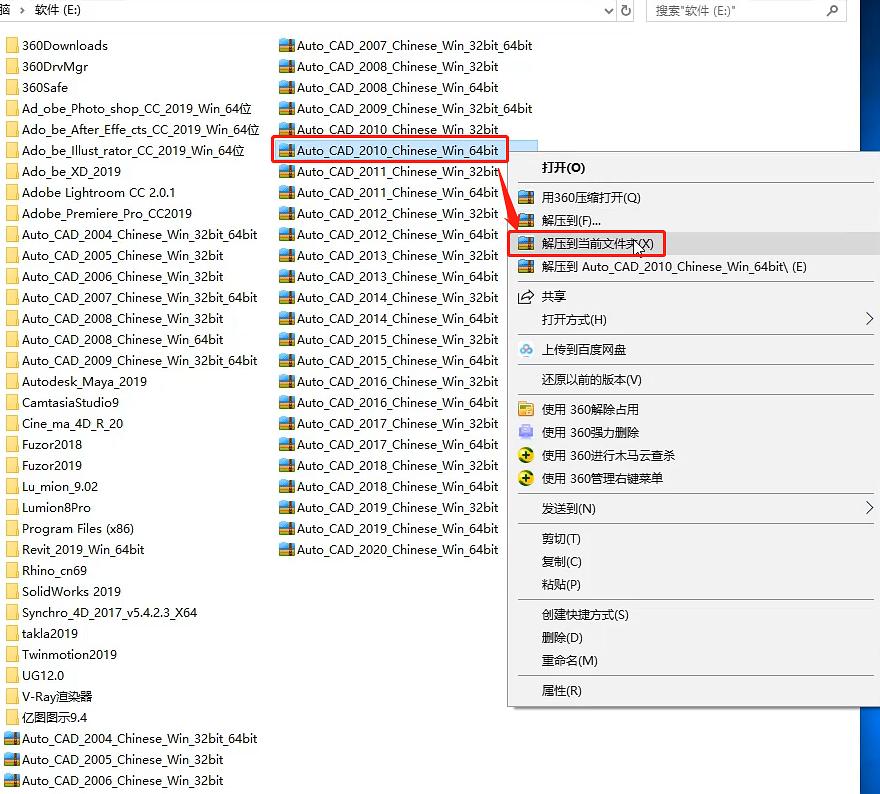Click the UG12.0 folder icon
This screenshot has height=794, width=880.
point(12,676)
